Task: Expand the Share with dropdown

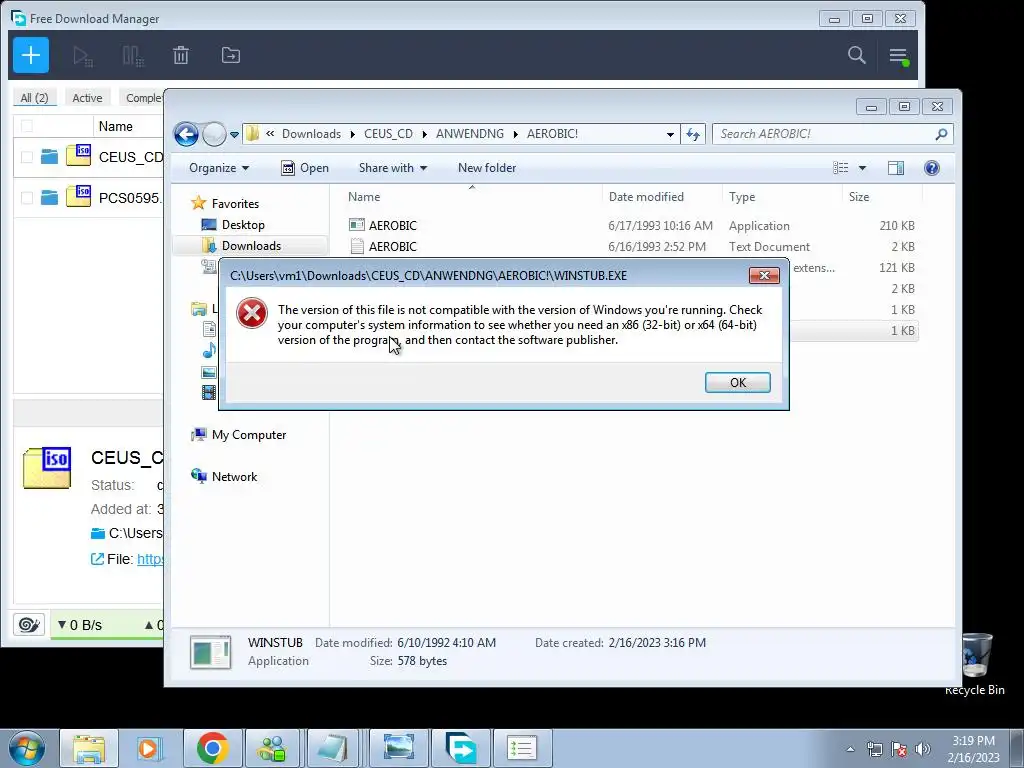Action: 392,168
